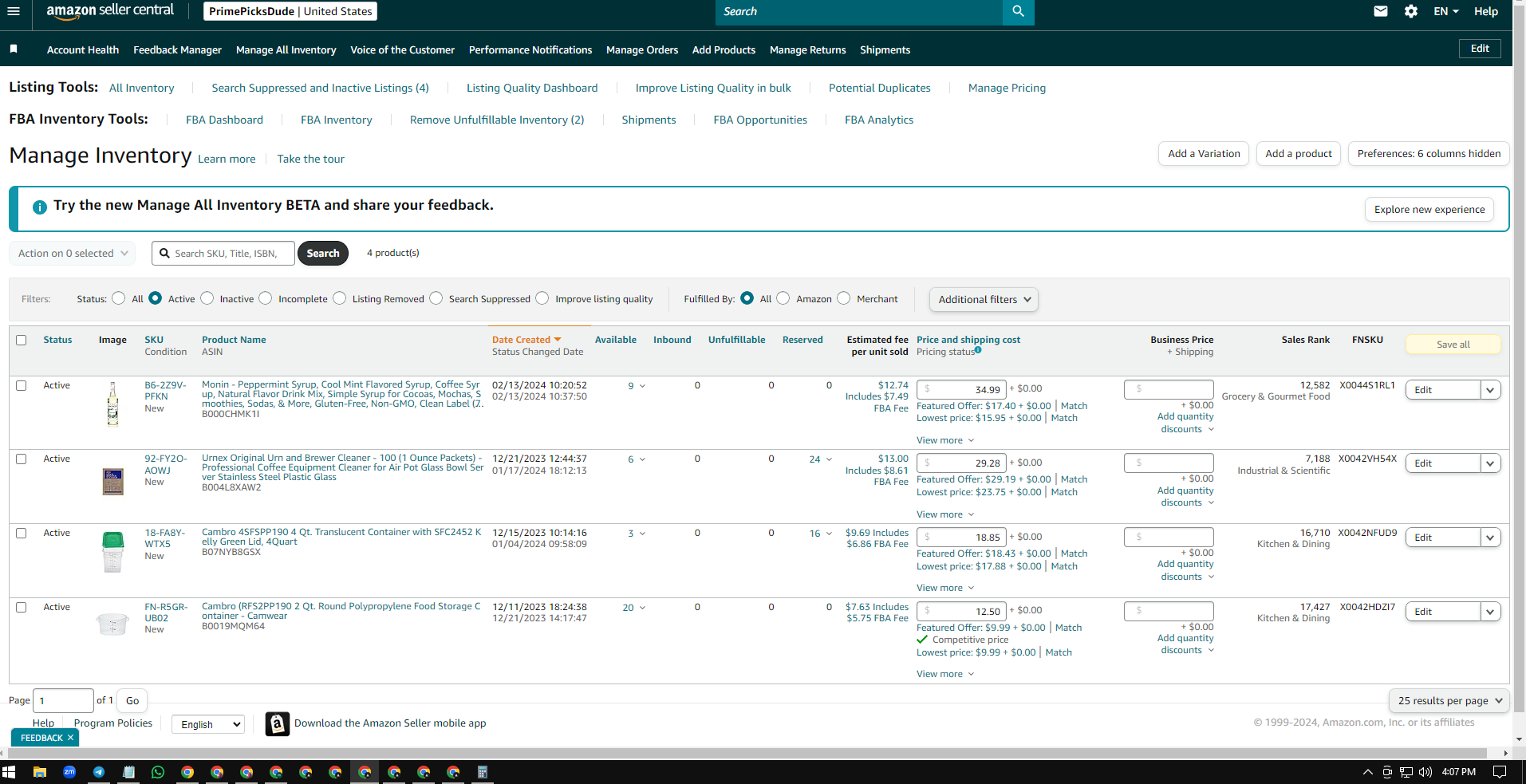
Task: Select the Search Suppressed status filter
Action: point(436,298)
